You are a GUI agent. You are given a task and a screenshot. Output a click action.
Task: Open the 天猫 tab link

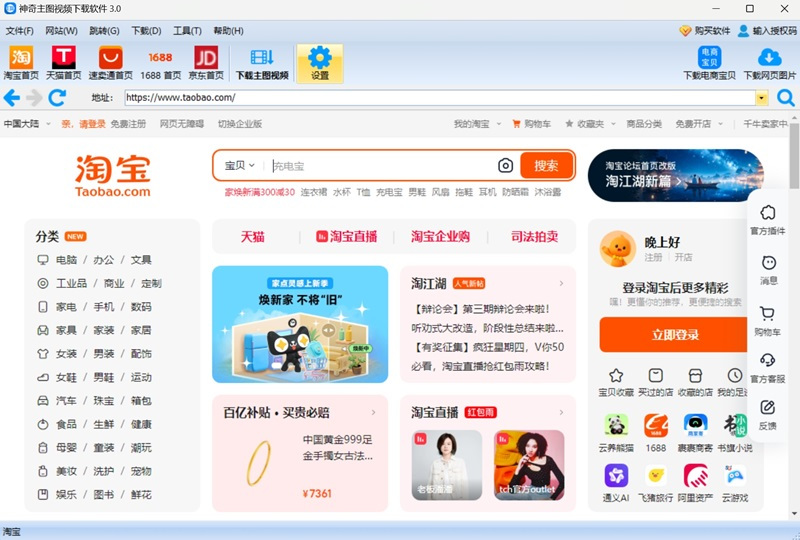coord(253,236)
